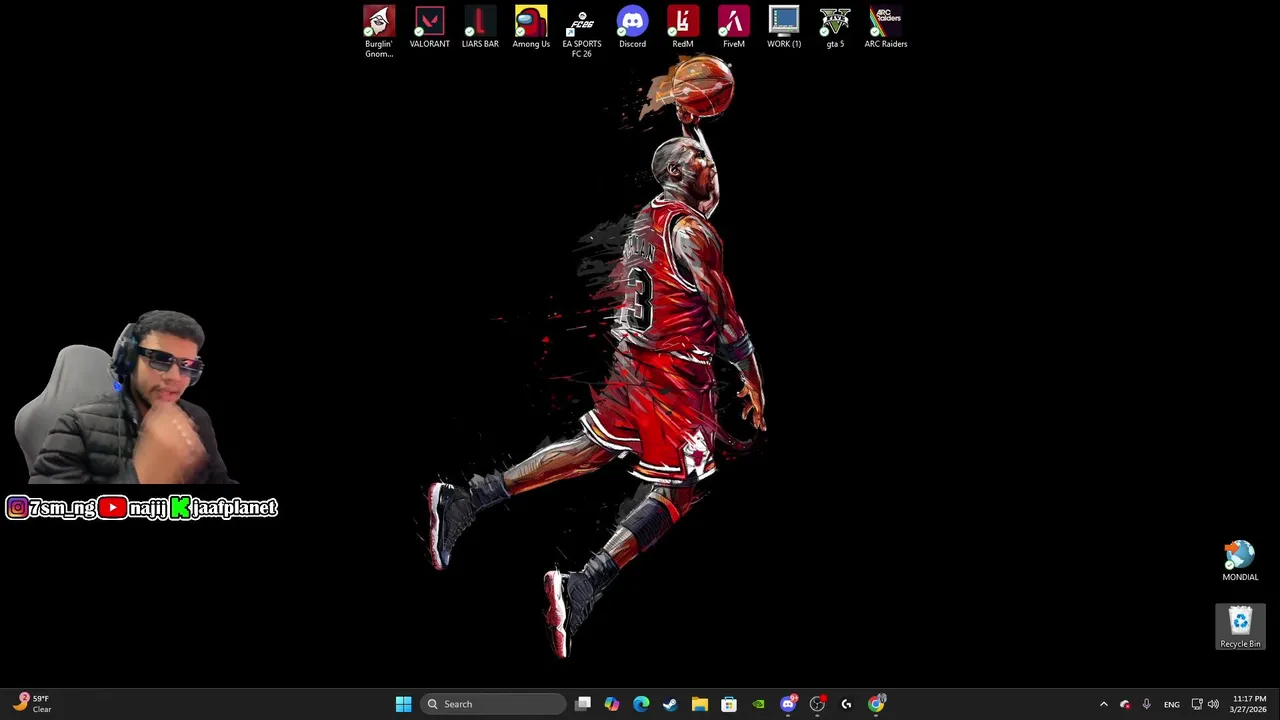1280x720 pixels.
Task: Open Microsoft Edge from the taskbar
Action: pyautogui.click(x=641, y=704)
